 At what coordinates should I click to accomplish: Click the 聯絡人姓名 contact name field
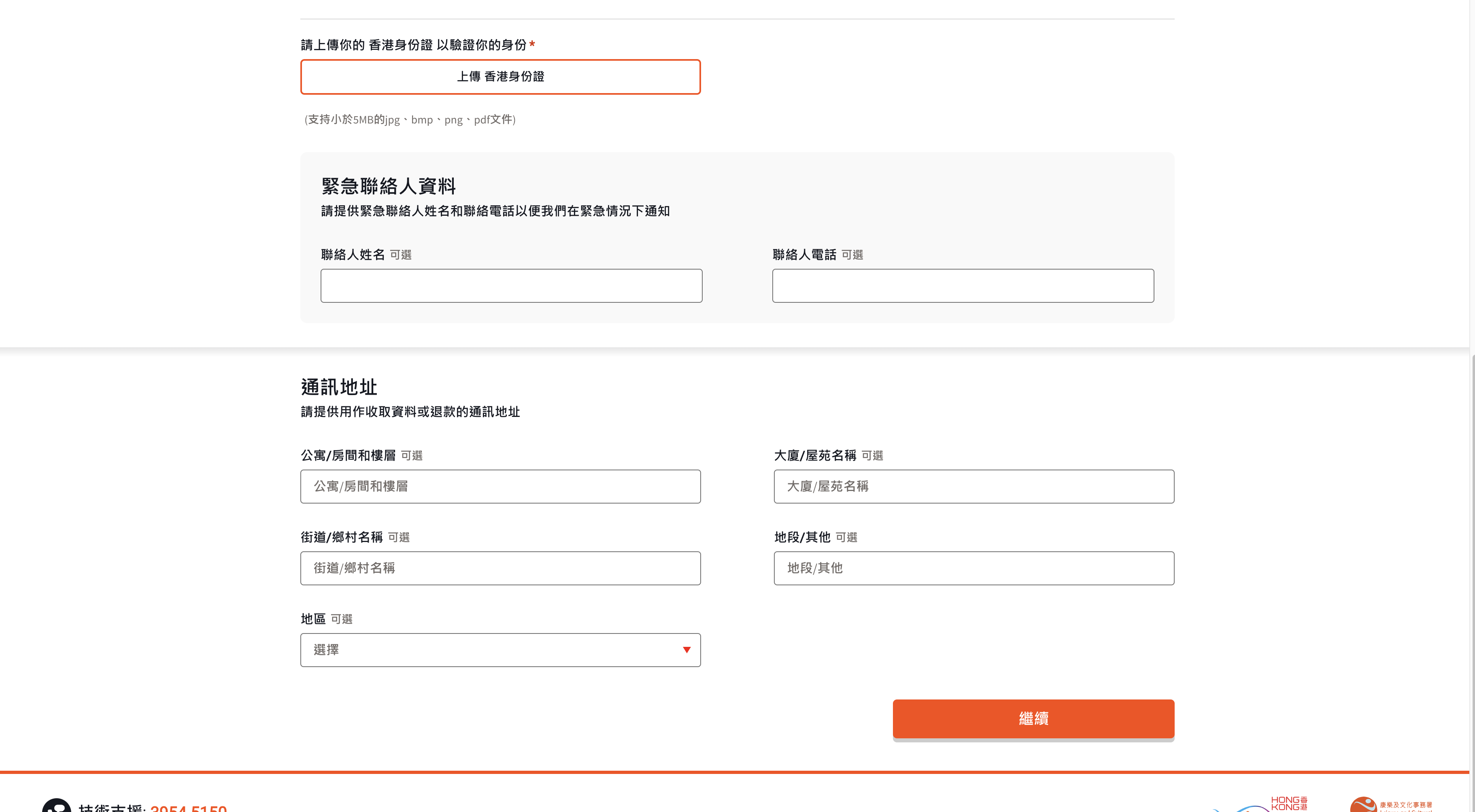(x=511, y=285)
